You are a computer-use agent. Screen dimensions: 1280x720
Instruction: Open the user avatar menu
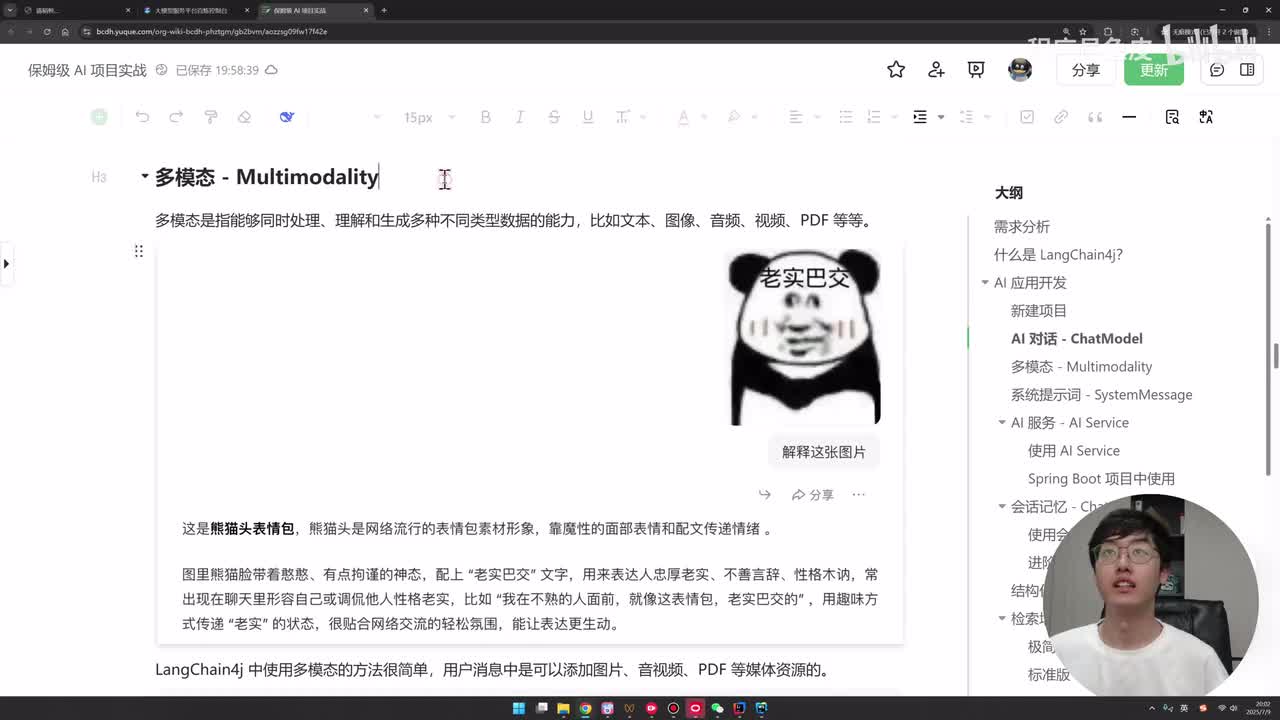click(x=1020, y=69)
